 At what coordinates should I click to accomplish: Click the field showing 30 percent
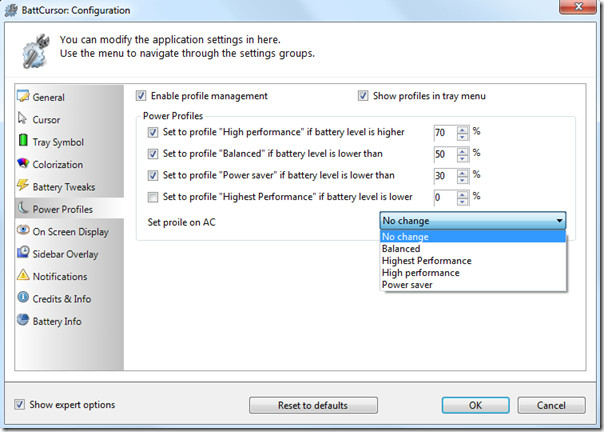(445, 176)
